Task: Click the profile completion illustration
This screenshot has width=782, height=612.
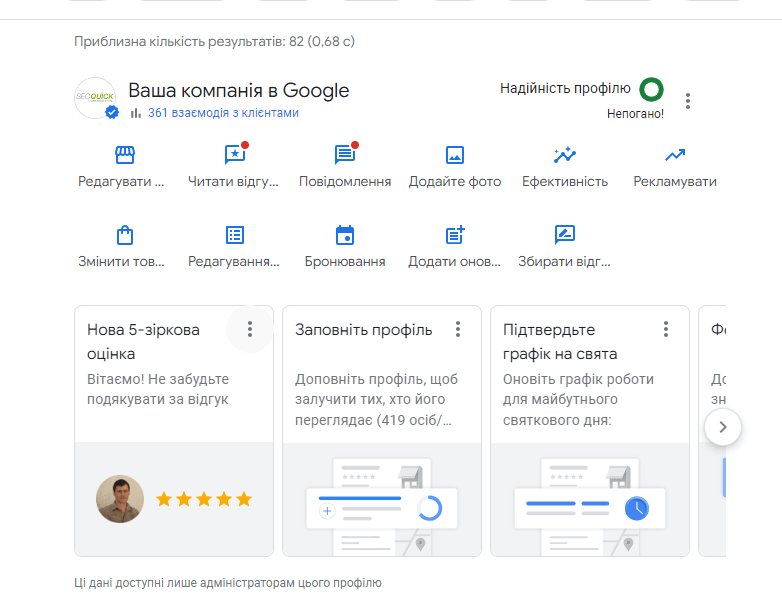Action: pyautogui.click(x=382, y=506)
